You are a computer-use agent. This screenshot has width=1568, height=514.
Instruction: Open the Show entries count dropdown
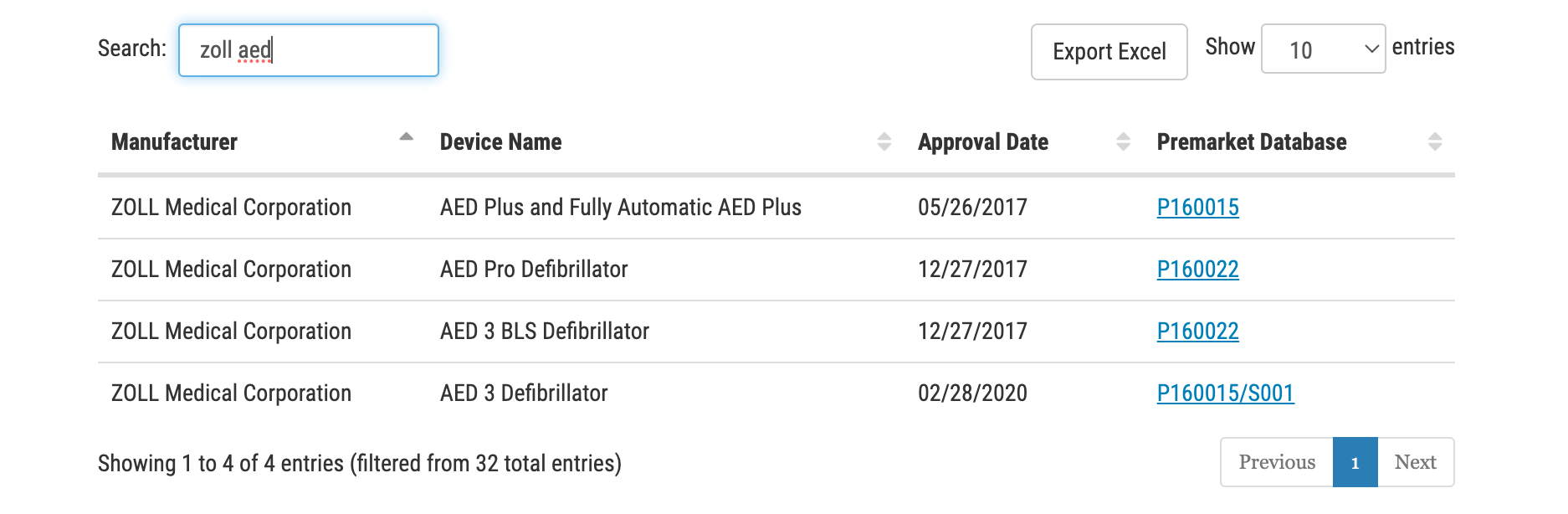point(1322,49)
